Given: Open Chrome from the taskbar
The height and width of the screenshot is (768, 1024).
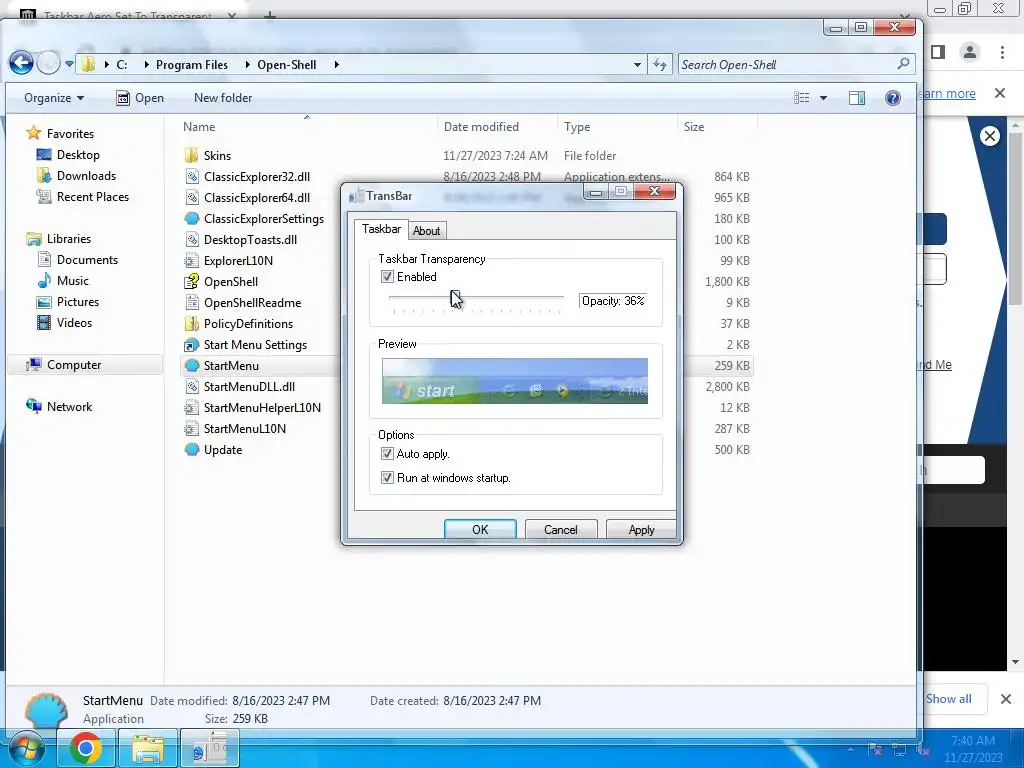Looking at the screenshot, I should (86, 748).
